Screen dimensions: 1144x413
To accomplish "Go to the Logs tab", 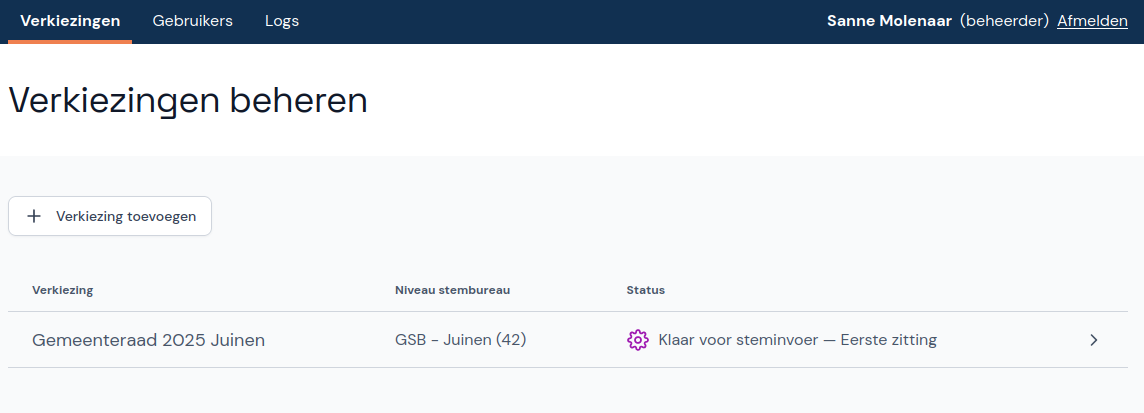I will (282, 21).
